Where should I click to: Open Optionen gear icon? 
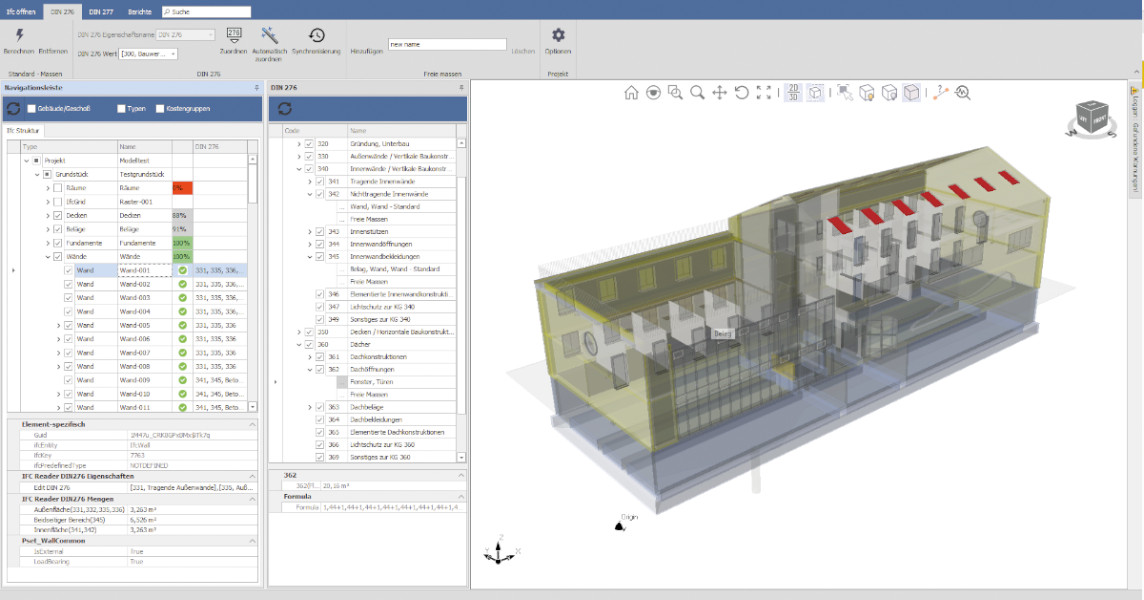tap(558, 34)
